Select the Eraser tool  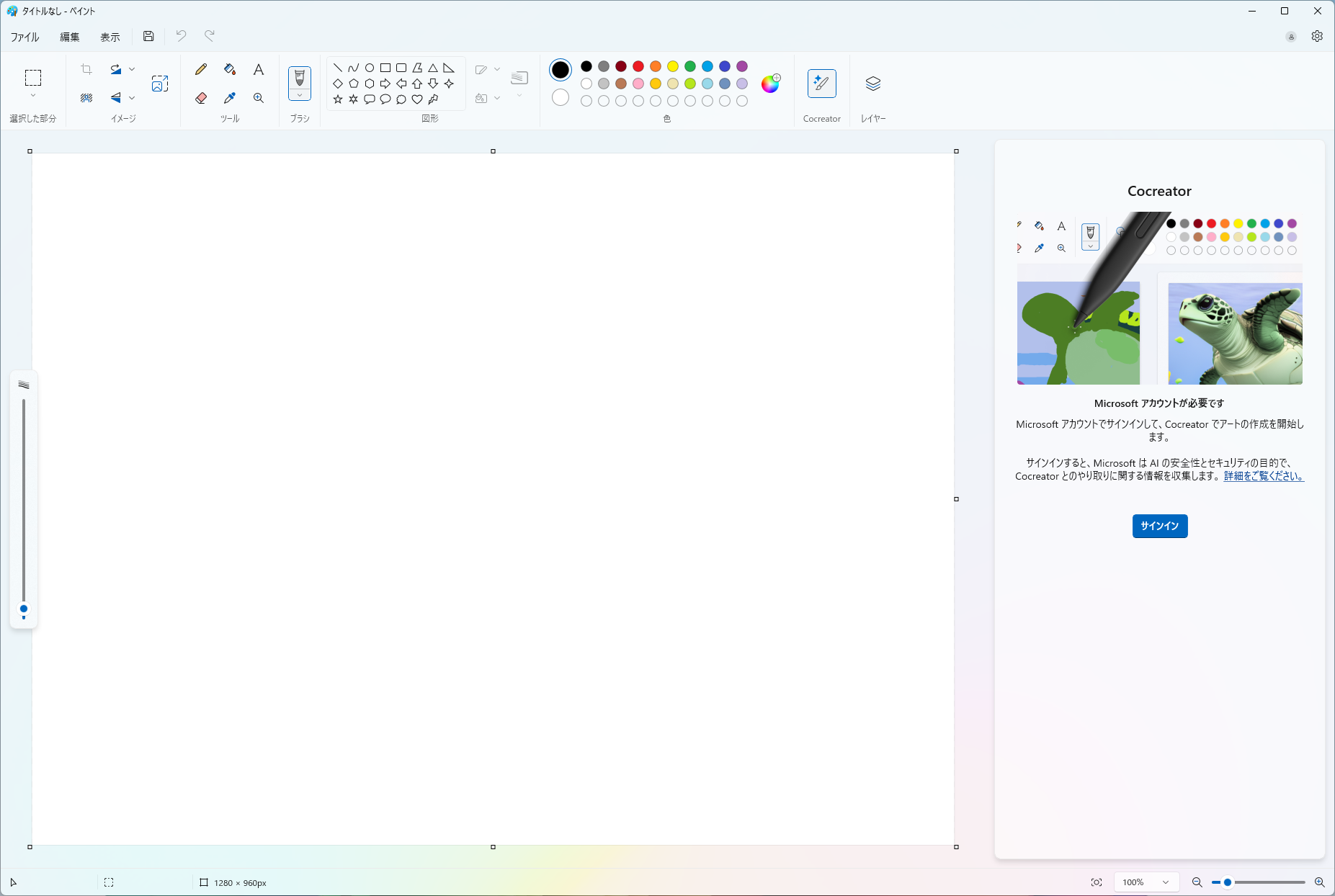point(201,98)
